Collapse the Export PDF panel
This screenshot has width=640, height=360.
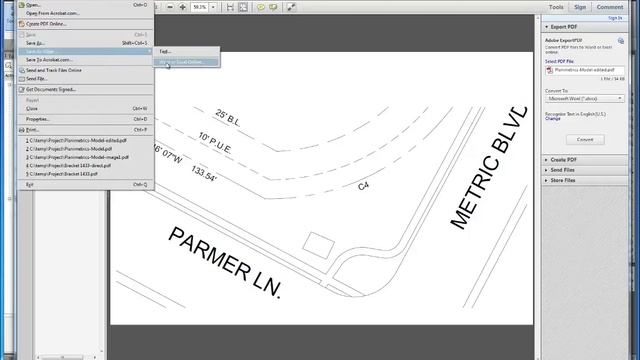(x=547, y=27)
